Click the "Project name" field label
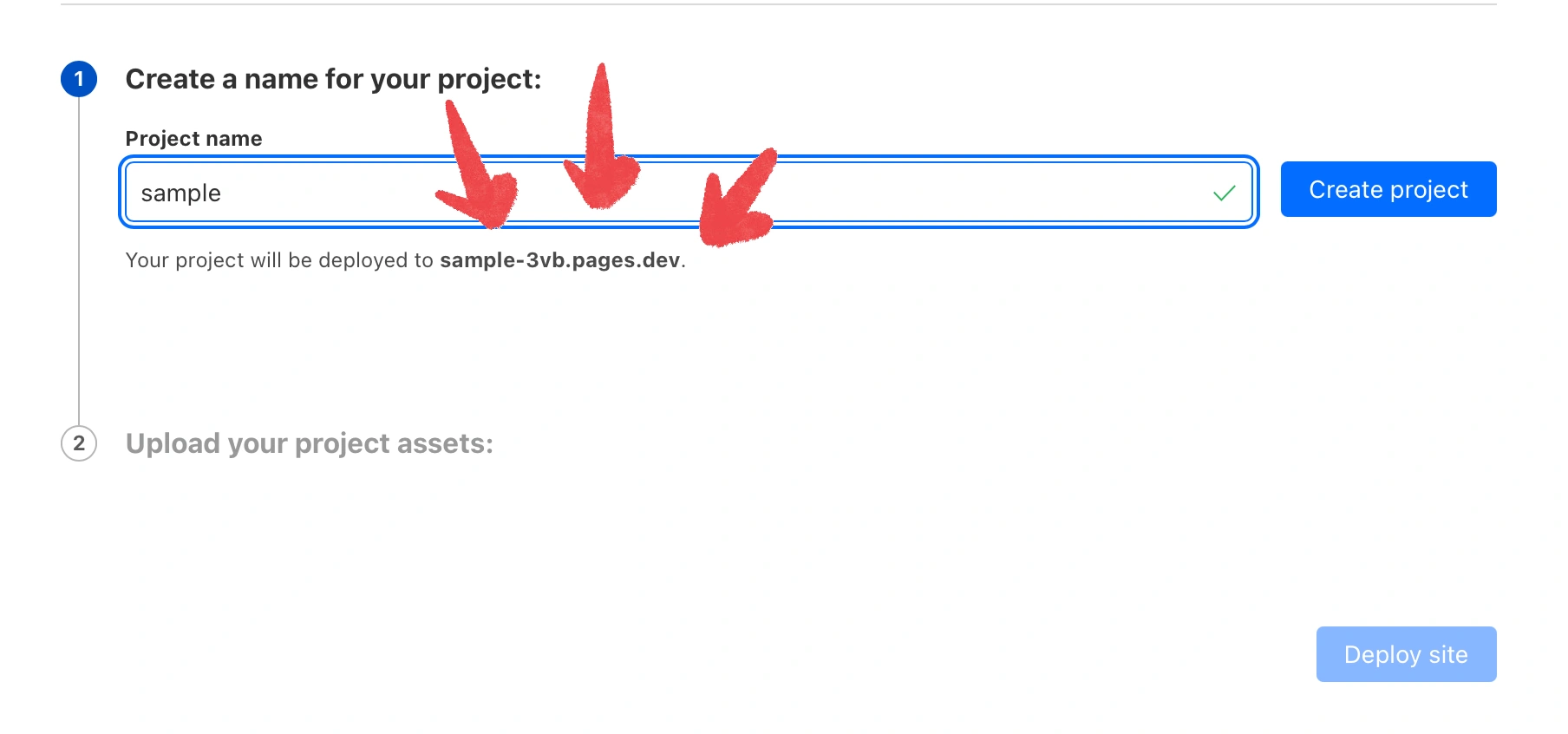Screen dimensions: 1568x734 (193, 139)
